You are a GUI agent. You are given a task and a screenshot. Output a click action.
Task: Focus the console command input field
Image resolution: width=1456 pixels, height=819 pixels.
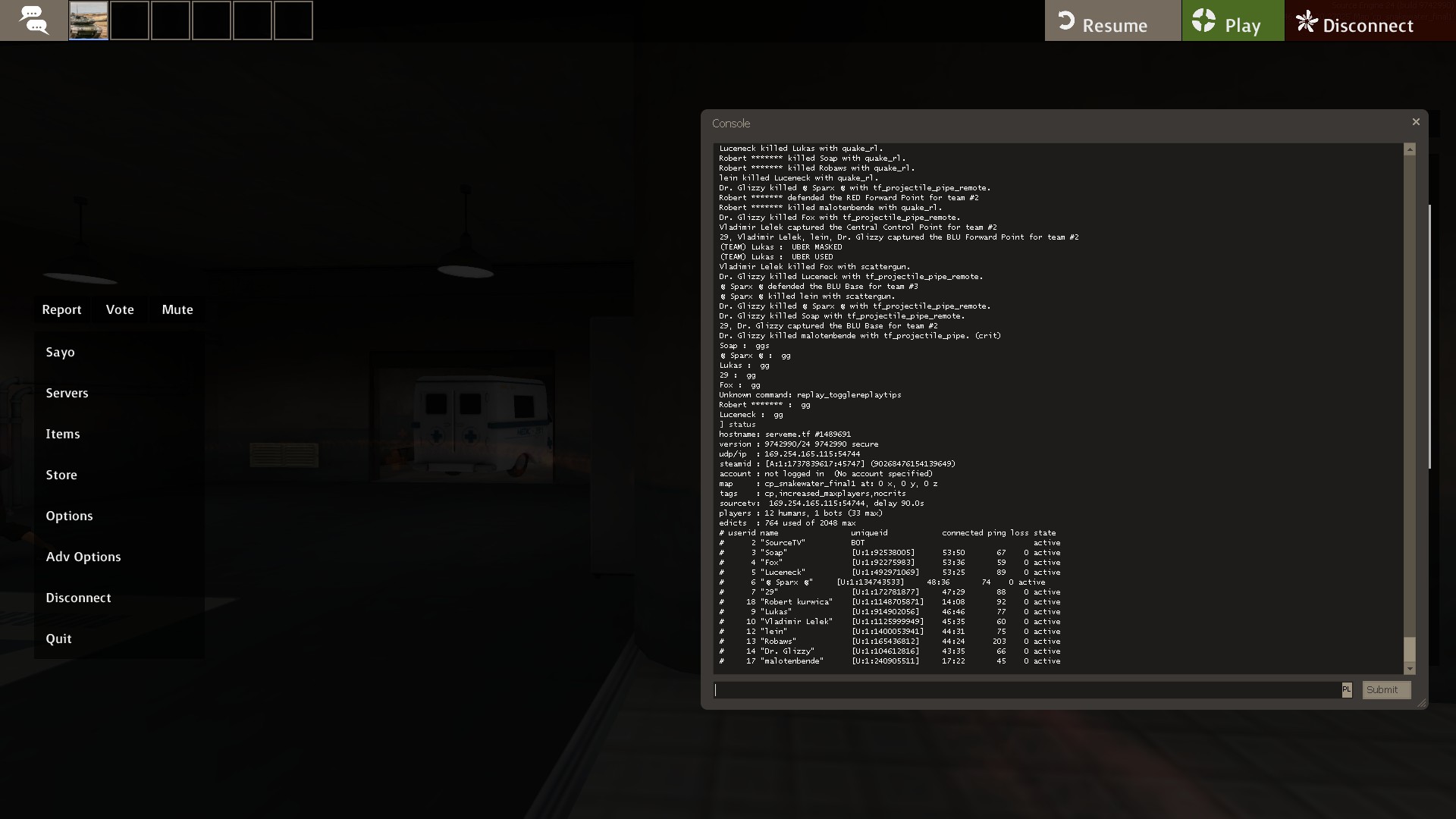[x=1027, y=690]
